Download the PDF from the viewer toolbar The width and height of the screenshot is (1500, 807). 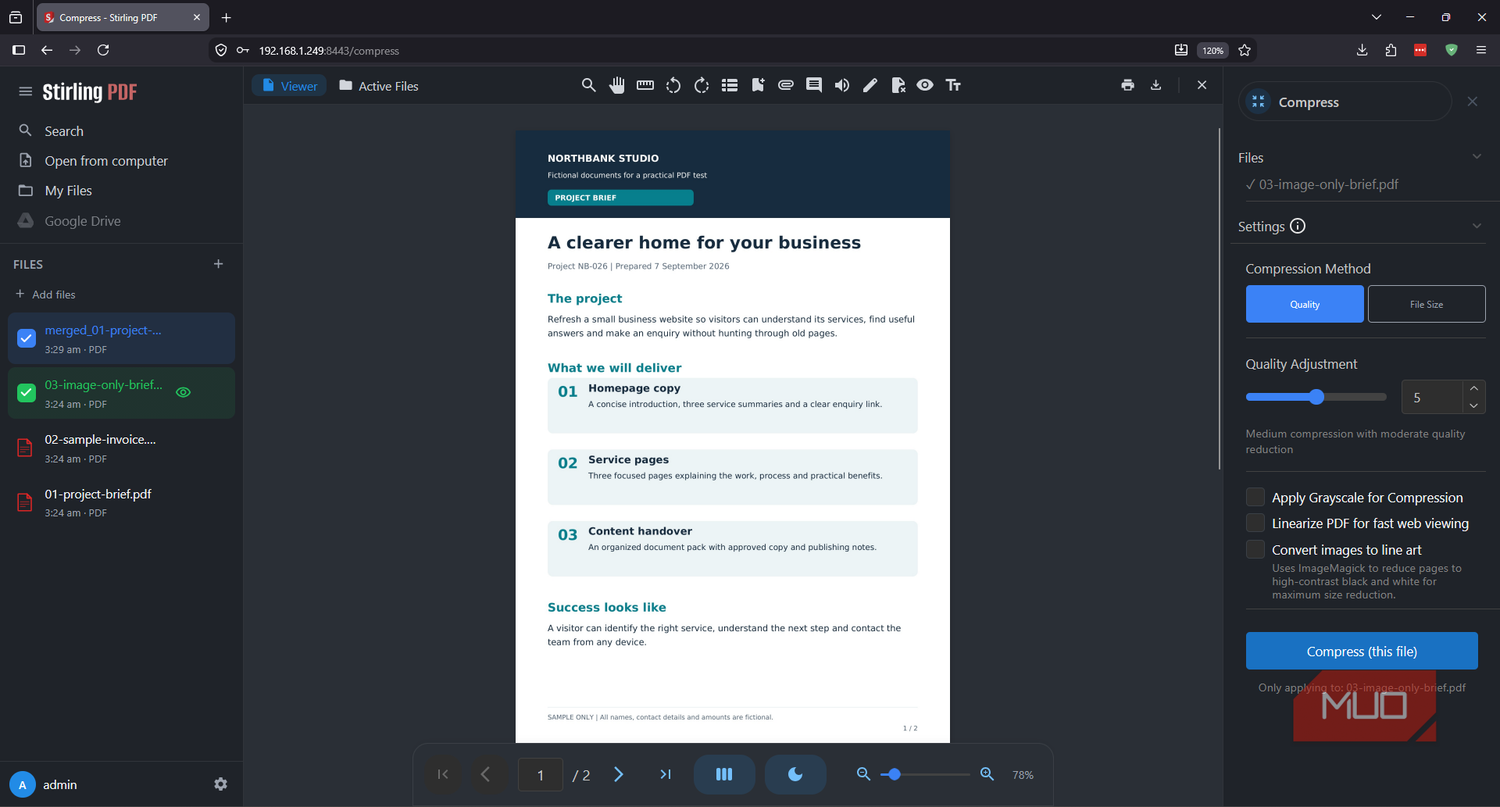(x=1156, y=85)
